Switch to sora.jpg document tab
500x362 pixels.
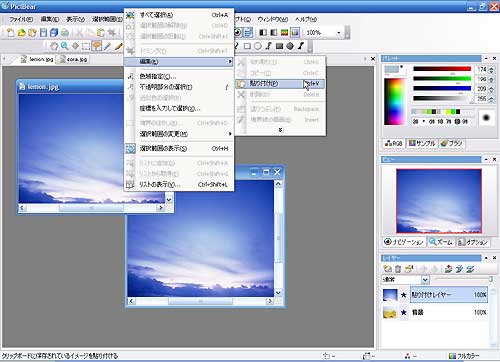pyautogui.click(x=73, y=59)
